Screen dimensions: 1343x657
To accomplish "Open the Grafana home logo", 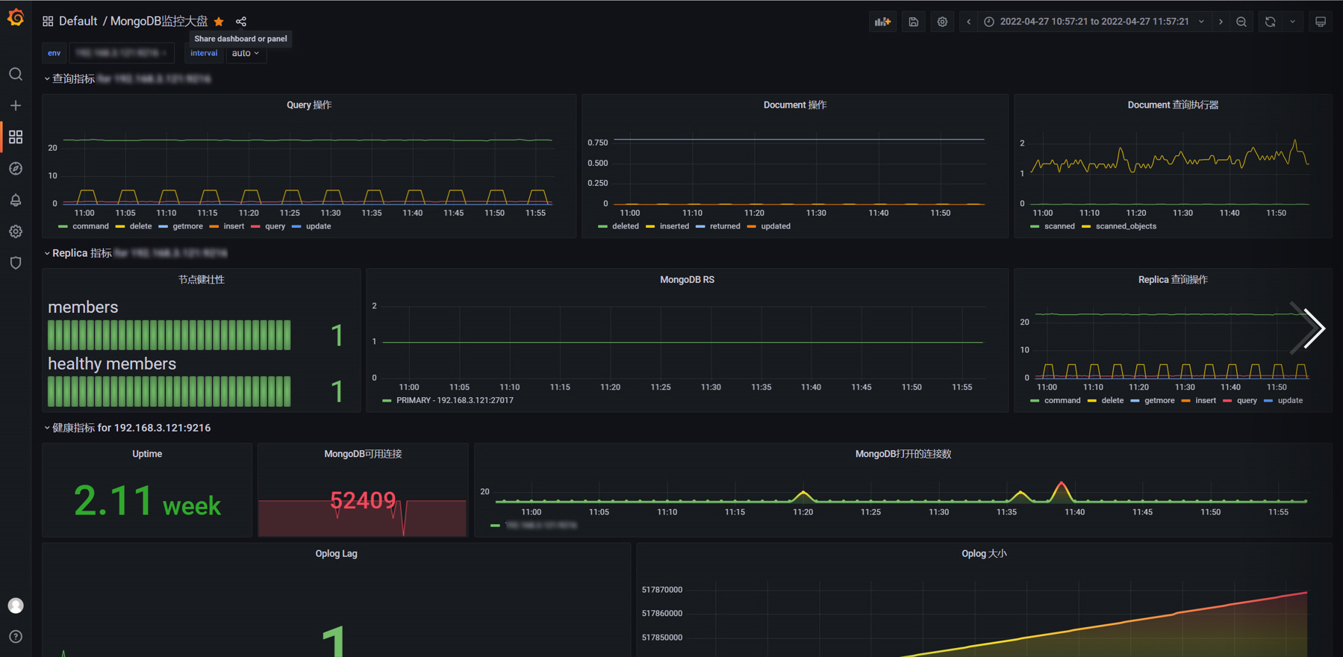I will (15, 18).
